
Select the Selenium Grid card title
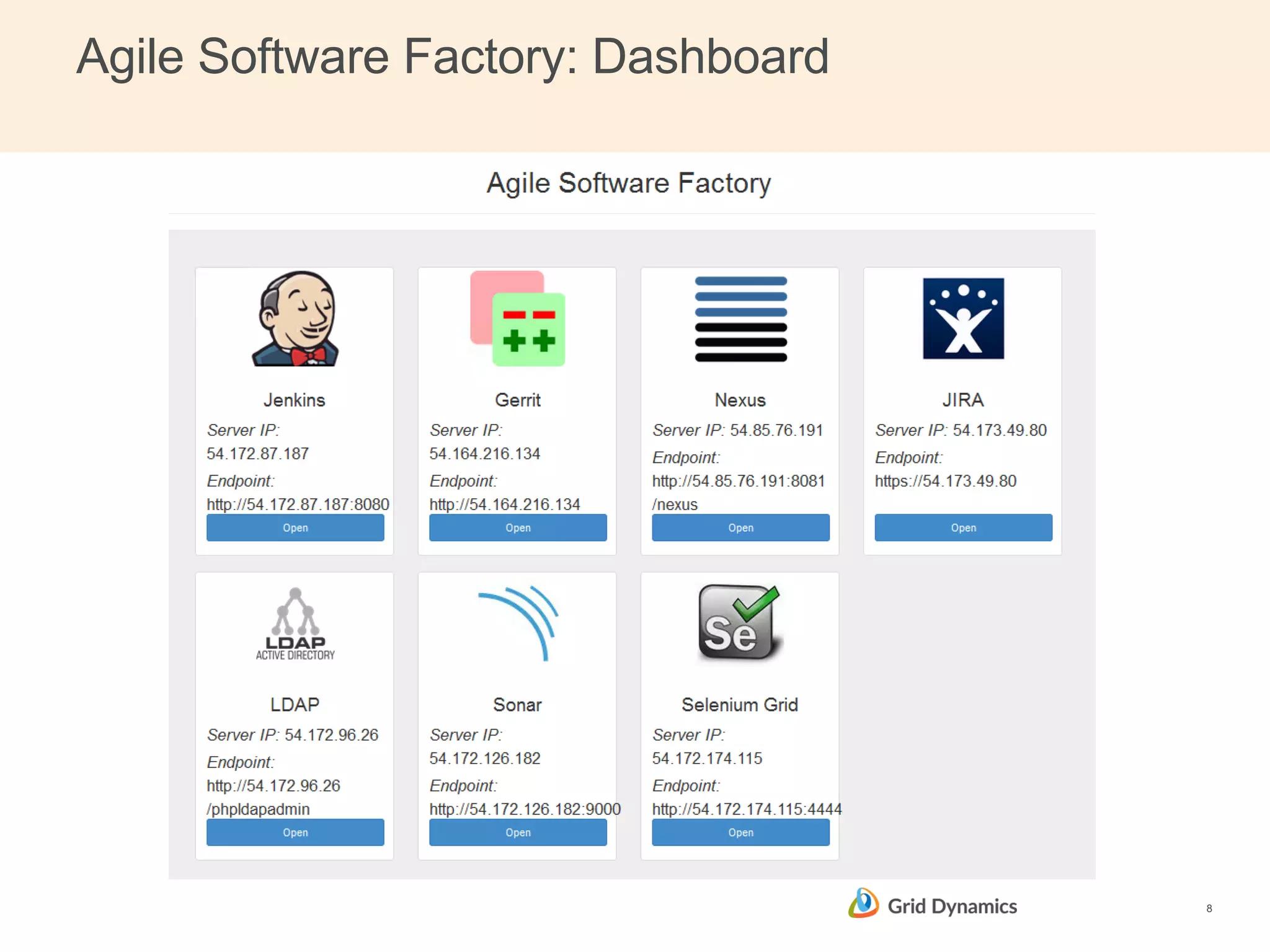point(740,705)
